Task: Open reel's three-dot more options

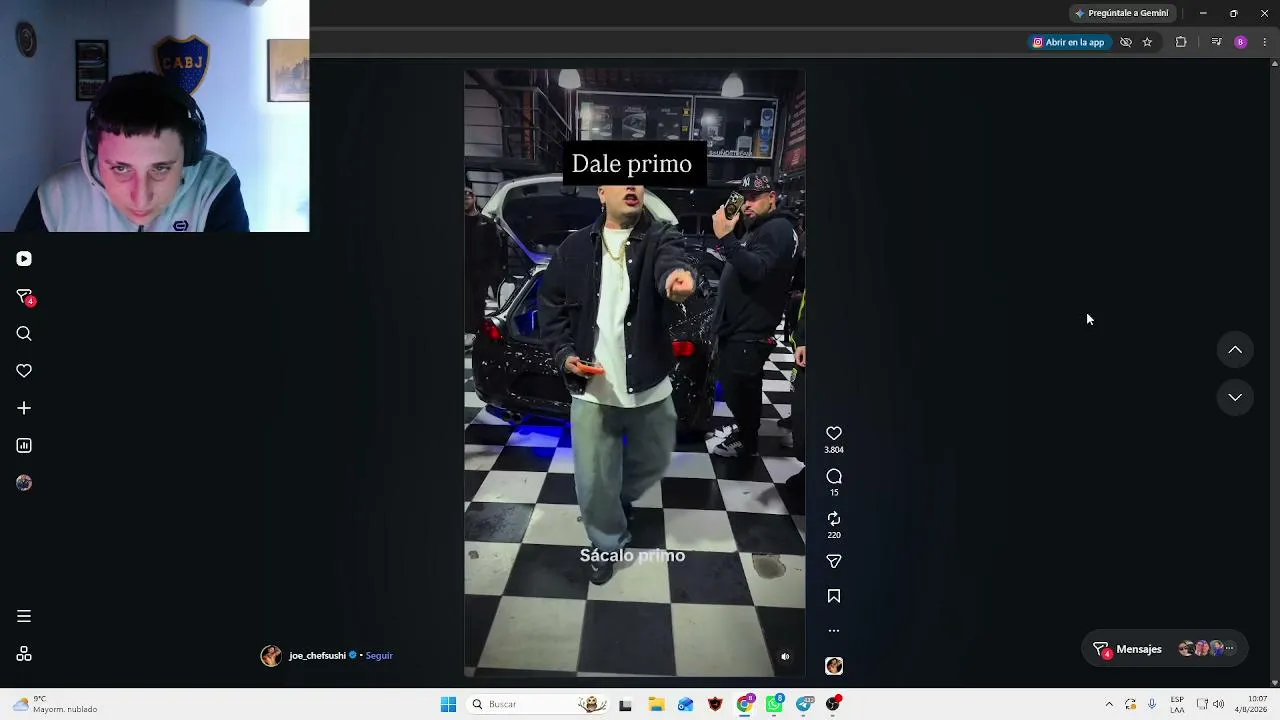Action: [834, 631]
